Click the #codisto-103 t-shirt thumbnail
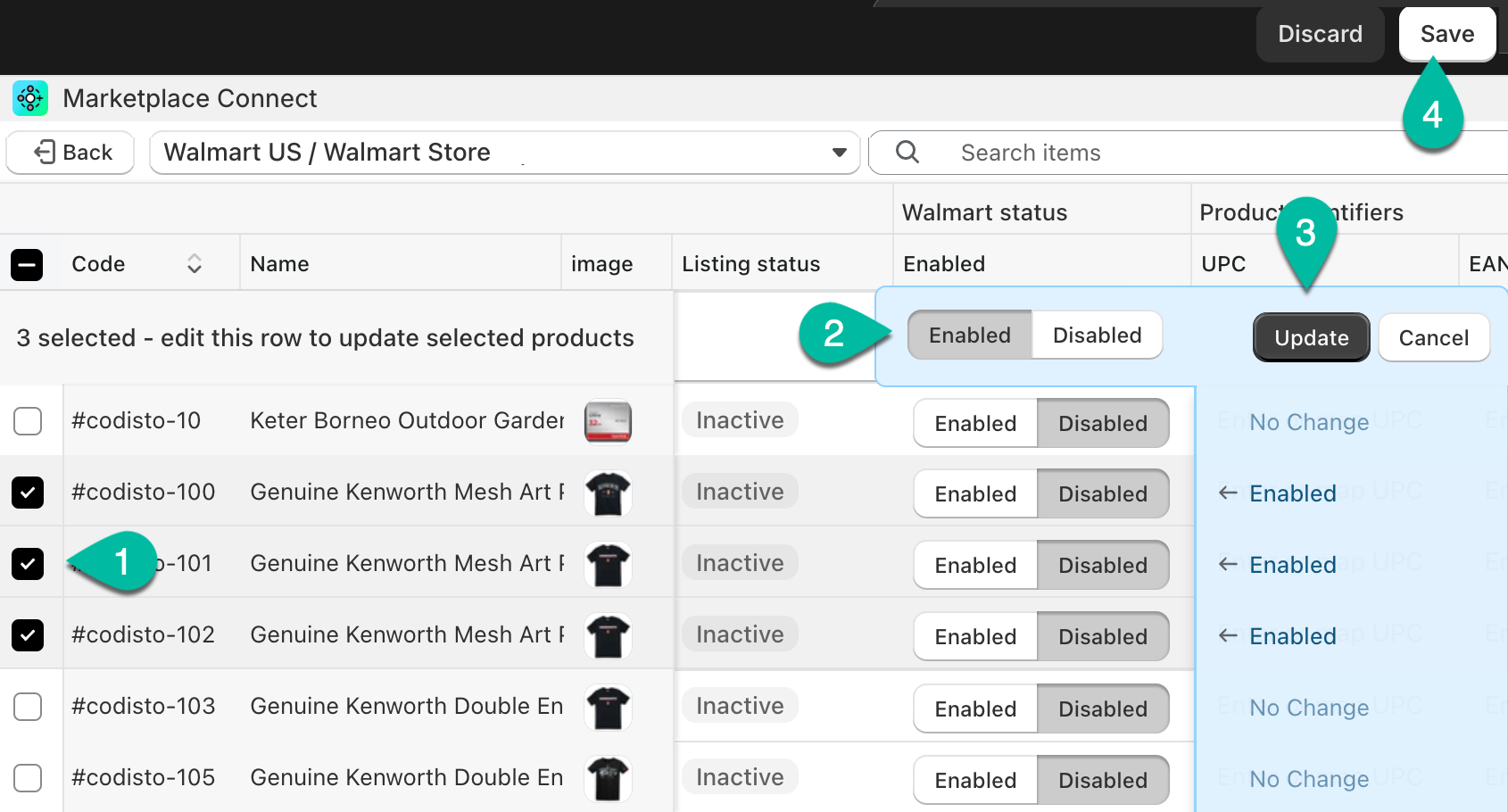Viewport: 1508px width, 812px height. [608, 707]
